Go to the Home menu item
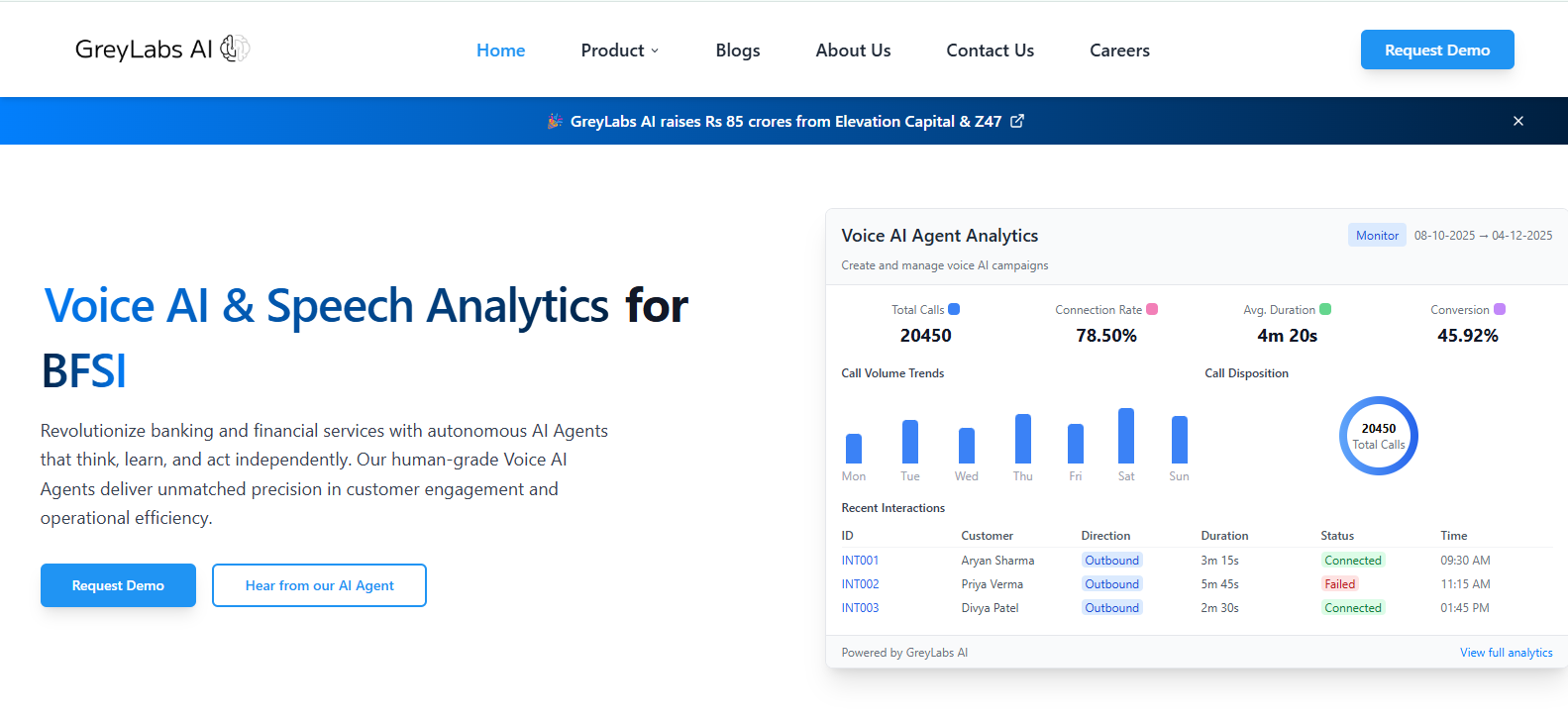1568x723 pixels. (501, 51)
